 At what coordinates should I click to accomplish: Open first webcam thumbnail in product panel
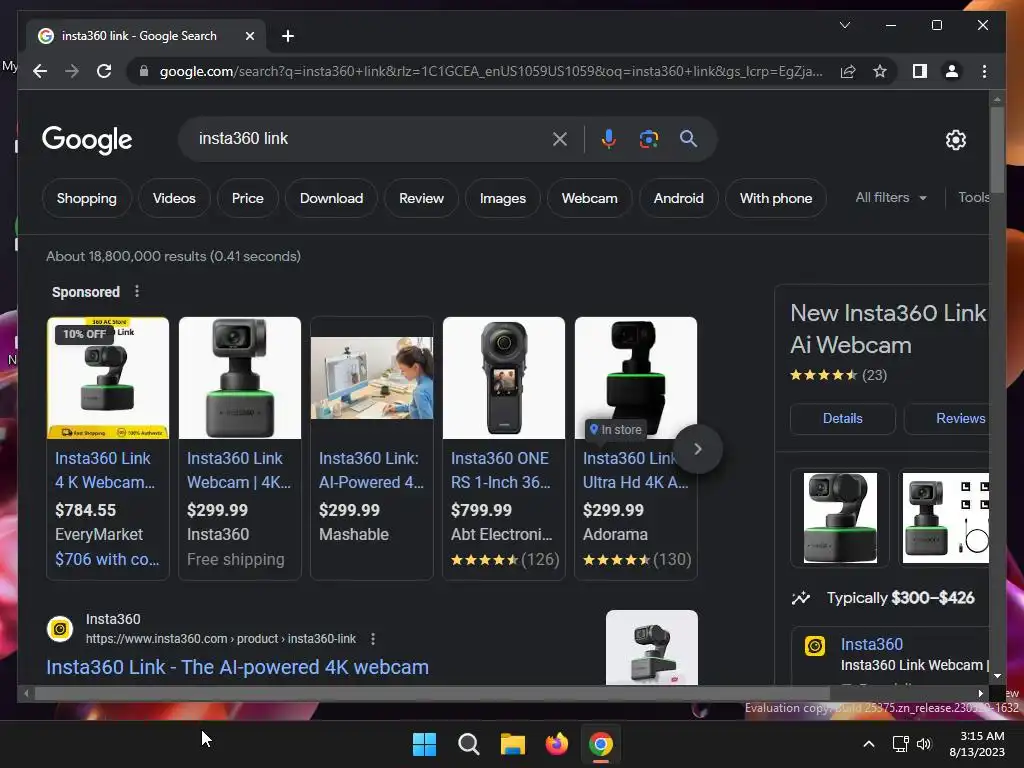[x=840, y=518]
